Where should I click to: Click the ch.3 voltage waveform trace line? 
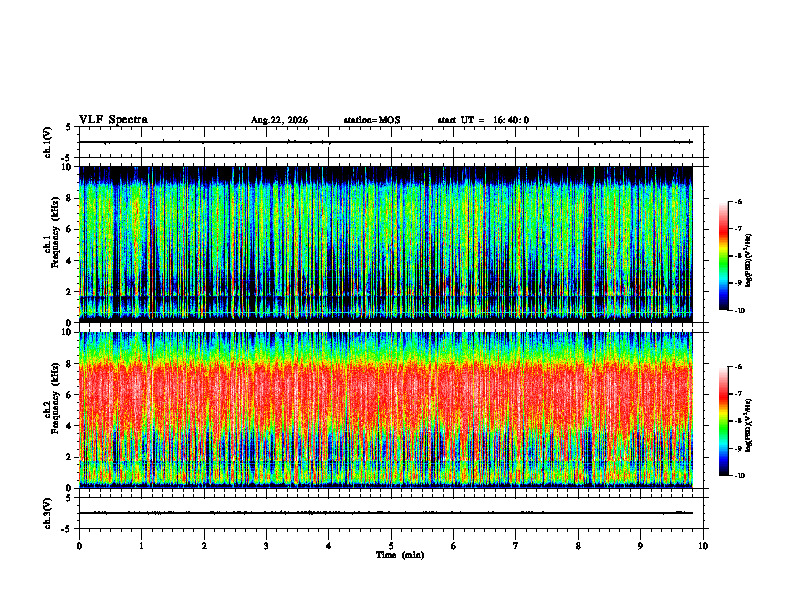pyautogui.click(x=385, y=513)
